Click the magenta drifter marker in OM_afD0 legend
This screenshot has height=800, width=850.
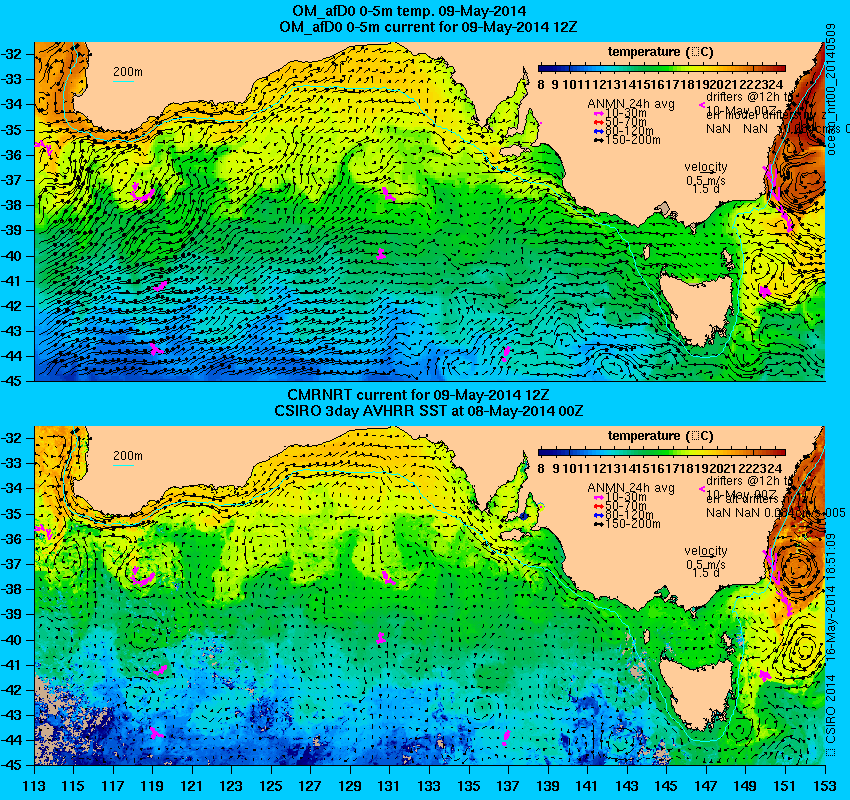[702, 105]
